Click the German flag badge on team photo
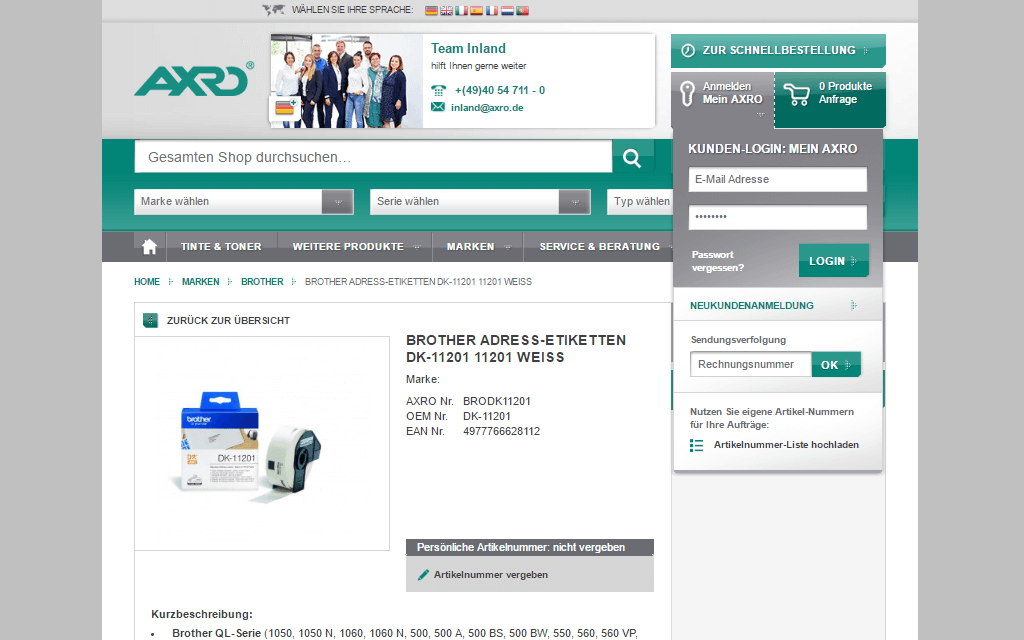The height and width of the screenshot is (640, 1024). (x=285, y=108)
